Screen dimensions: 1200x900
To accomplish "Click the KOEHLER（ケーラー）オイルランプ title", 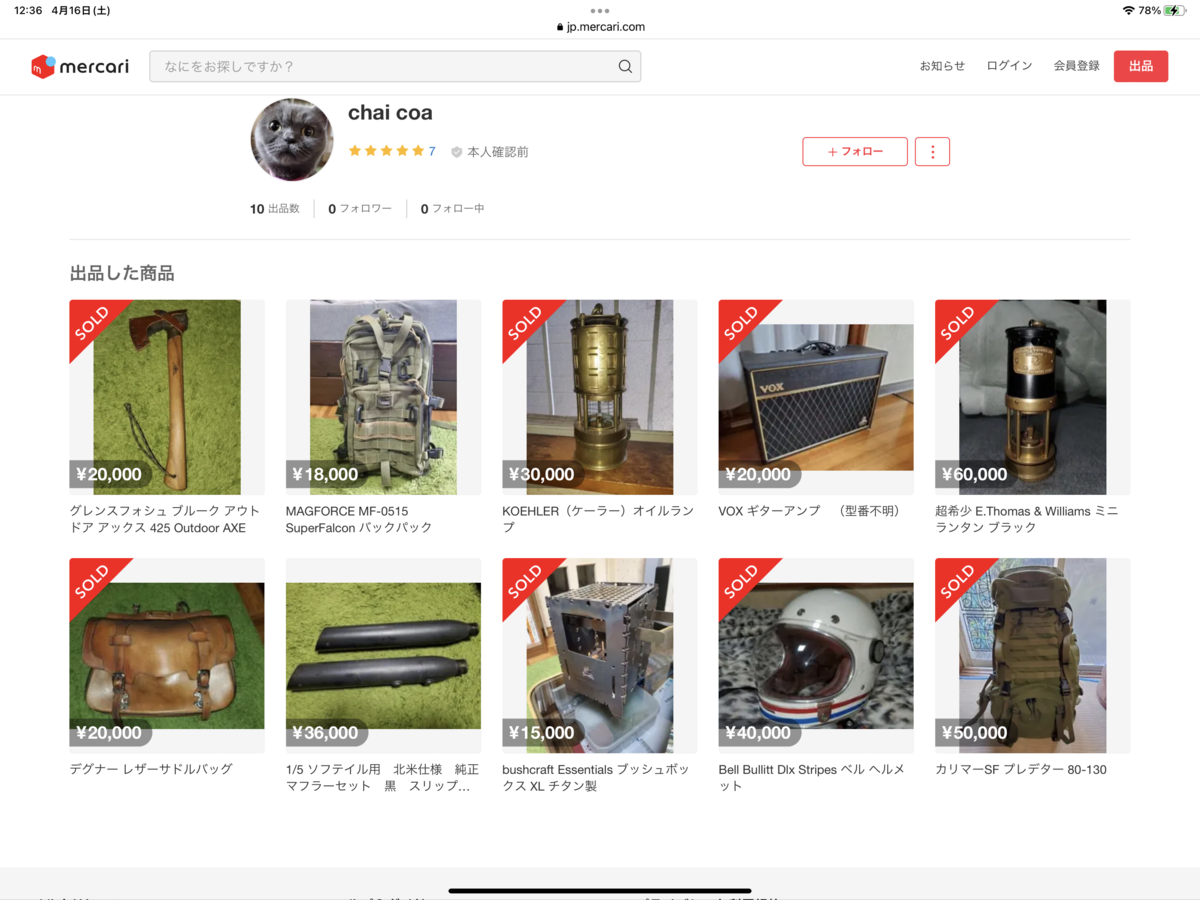I will click(x=598, y=519).
